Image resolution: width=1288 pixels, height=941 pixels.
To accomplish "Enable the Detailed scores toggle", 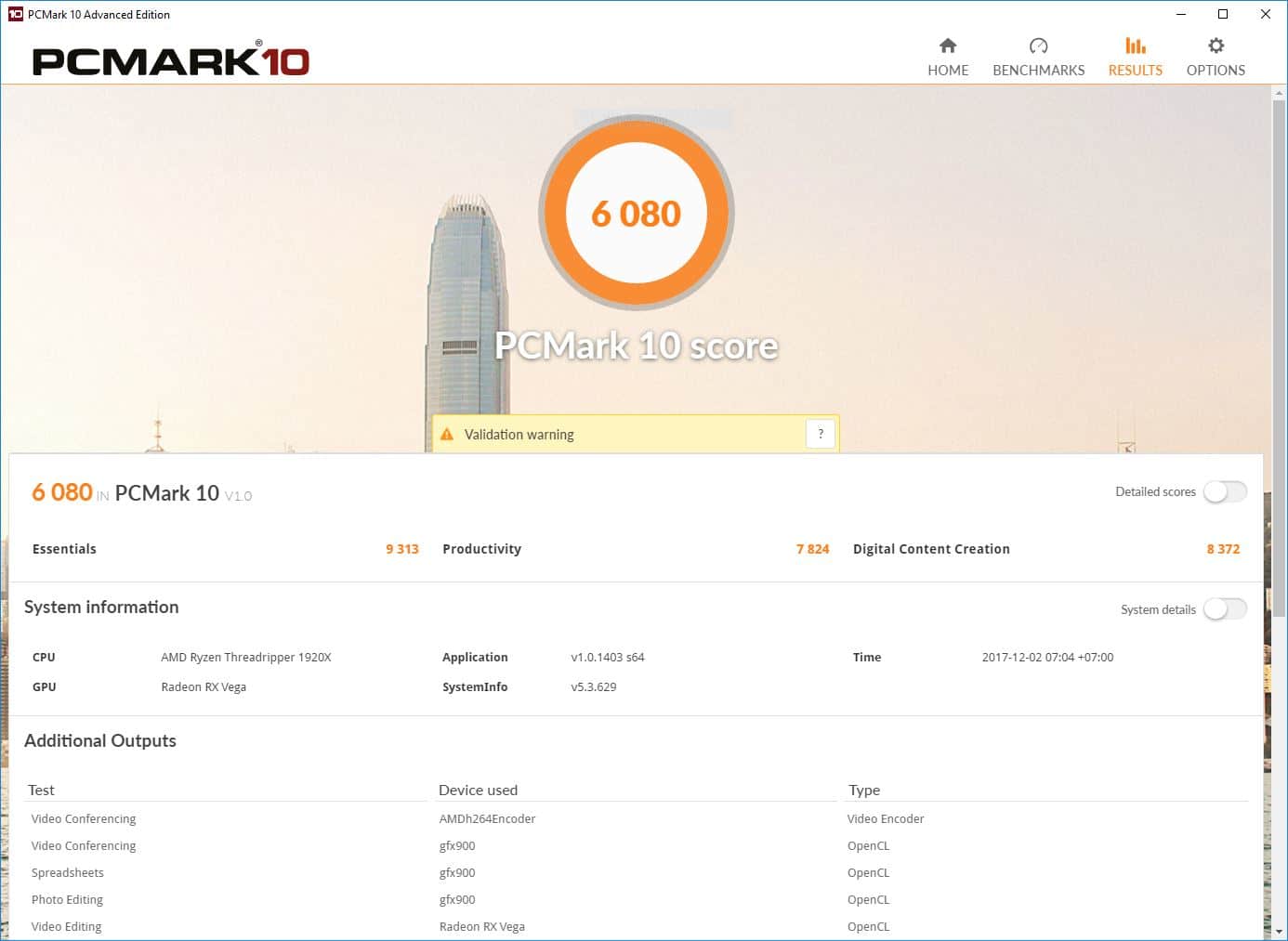I will [1224, 491].
